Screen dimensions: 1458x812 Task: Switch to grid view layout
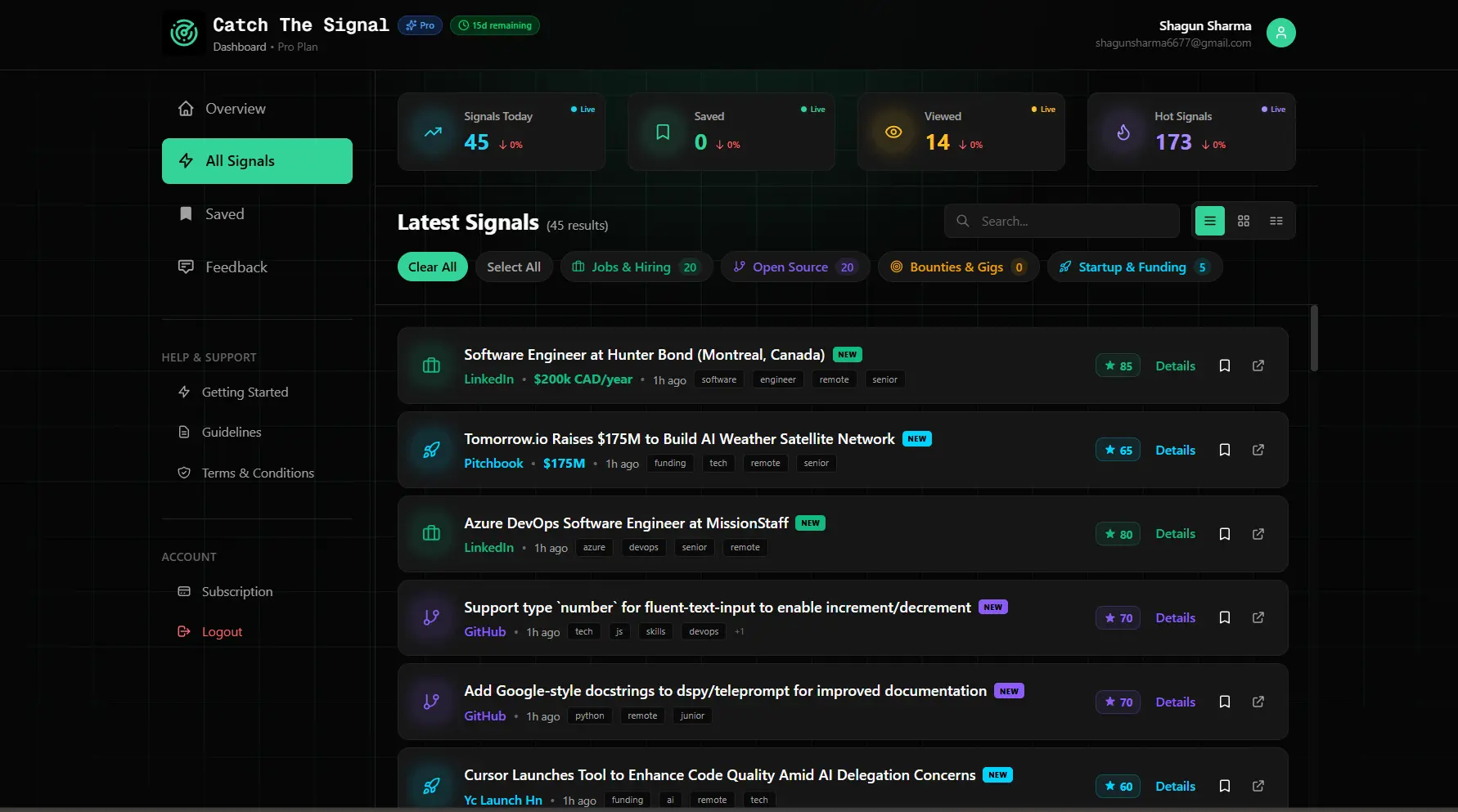click(1243, 221)
